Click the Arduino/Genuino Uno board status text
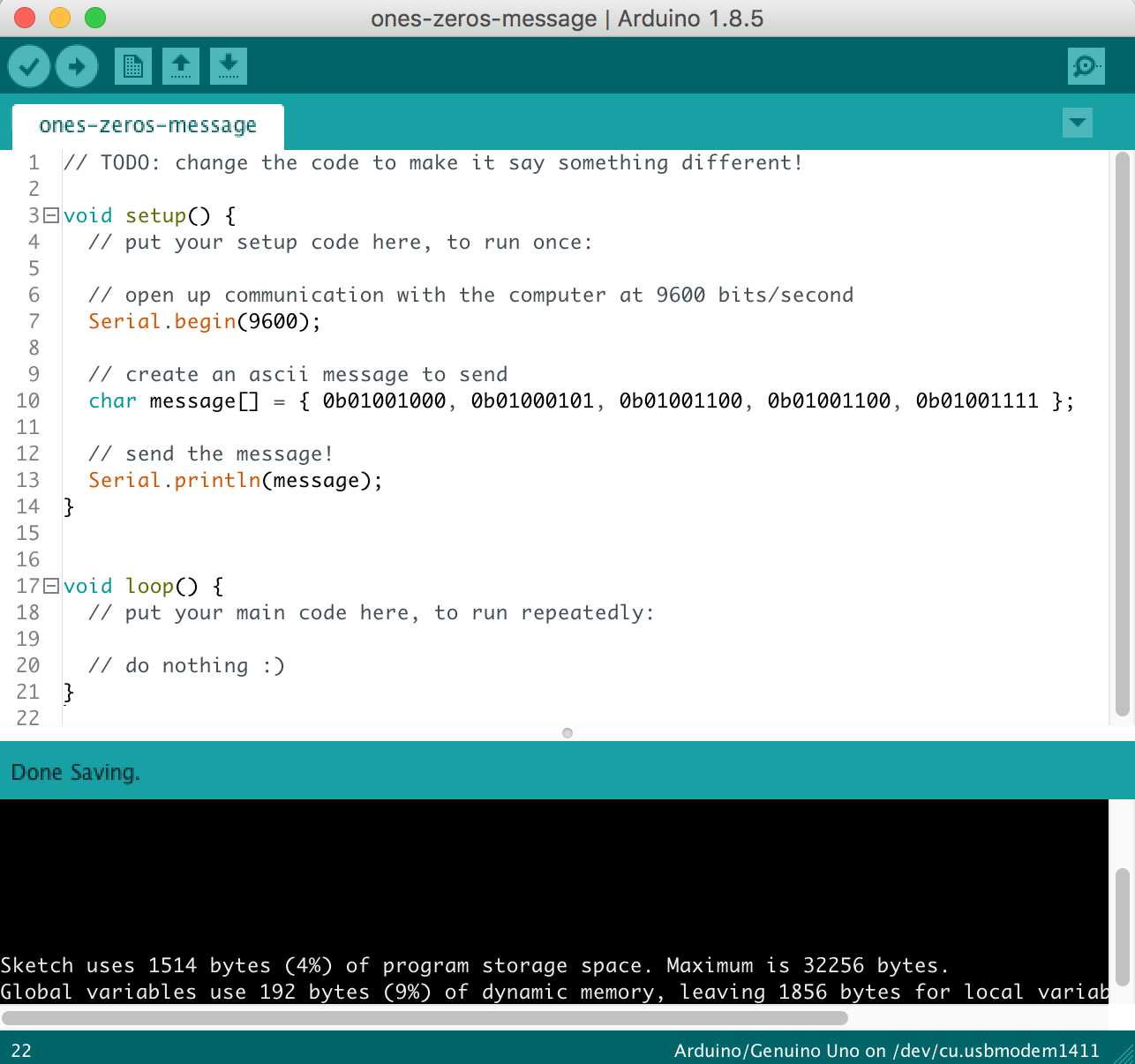Screen dimensions: 1135x1064 coord(887,1051)
